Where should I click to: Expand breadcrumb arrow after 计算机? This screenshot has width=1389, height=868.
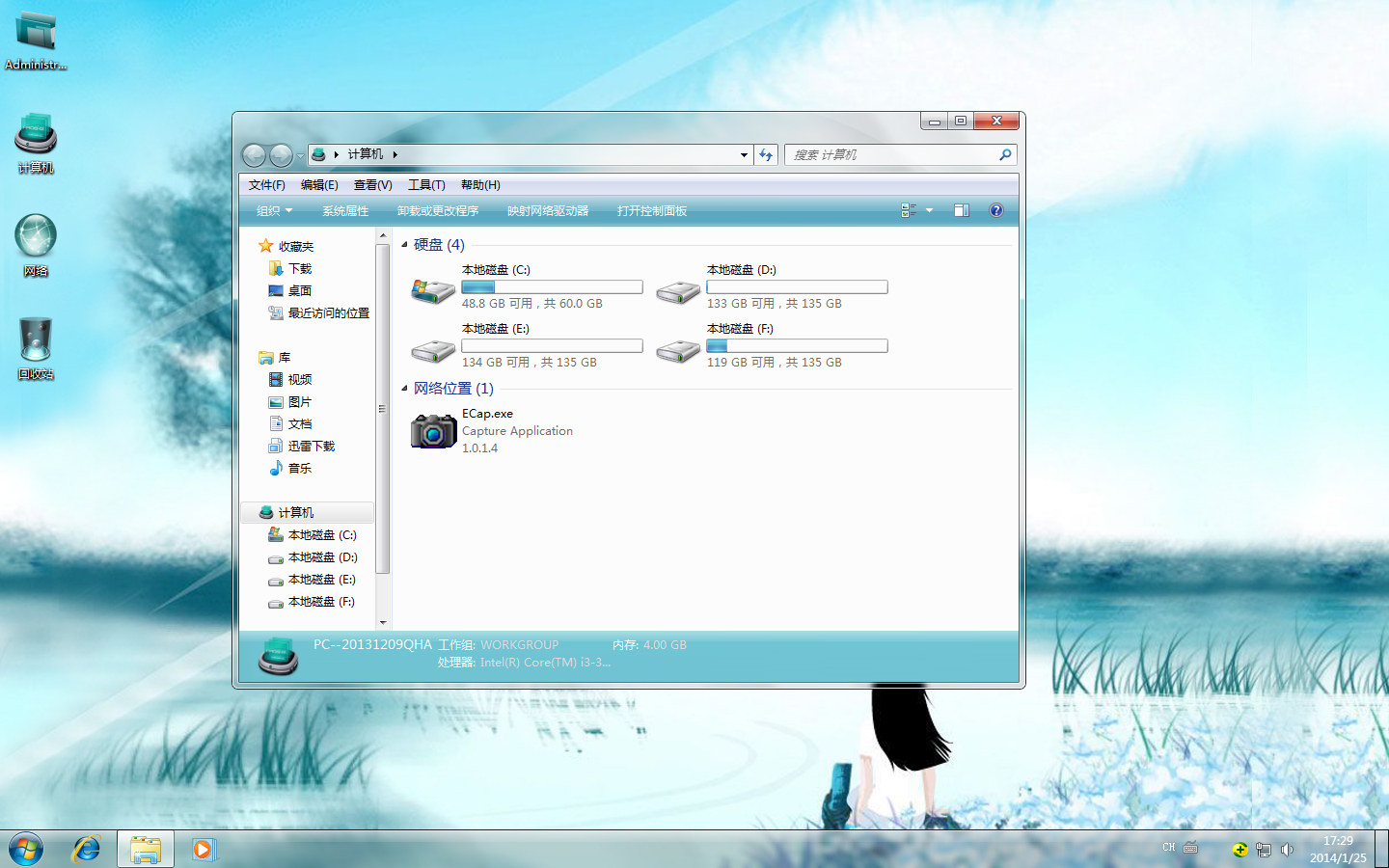click(x=395, y=154)
